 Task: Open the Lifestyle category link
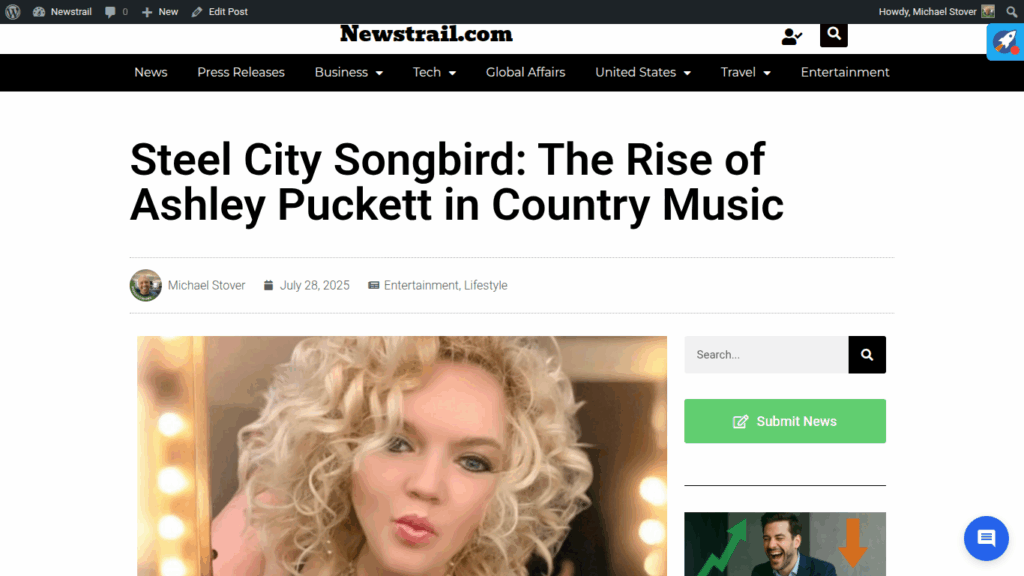485,285
